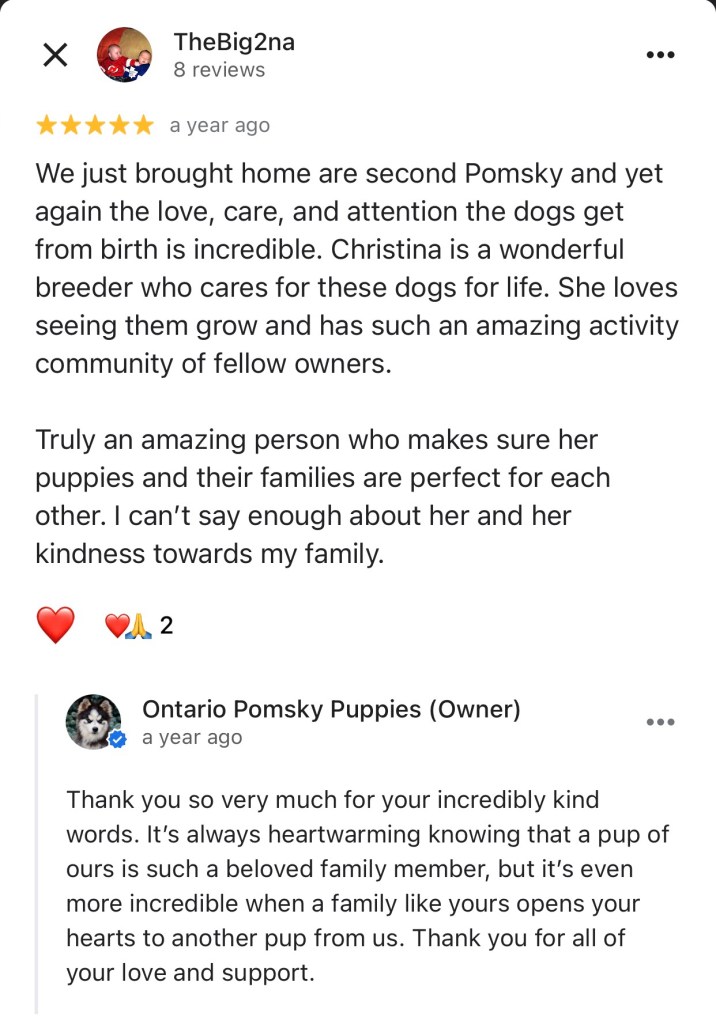Click the TheBig2na reviewer name
The width and height of the screenshot is (716, 1024).
click(234, 42)
